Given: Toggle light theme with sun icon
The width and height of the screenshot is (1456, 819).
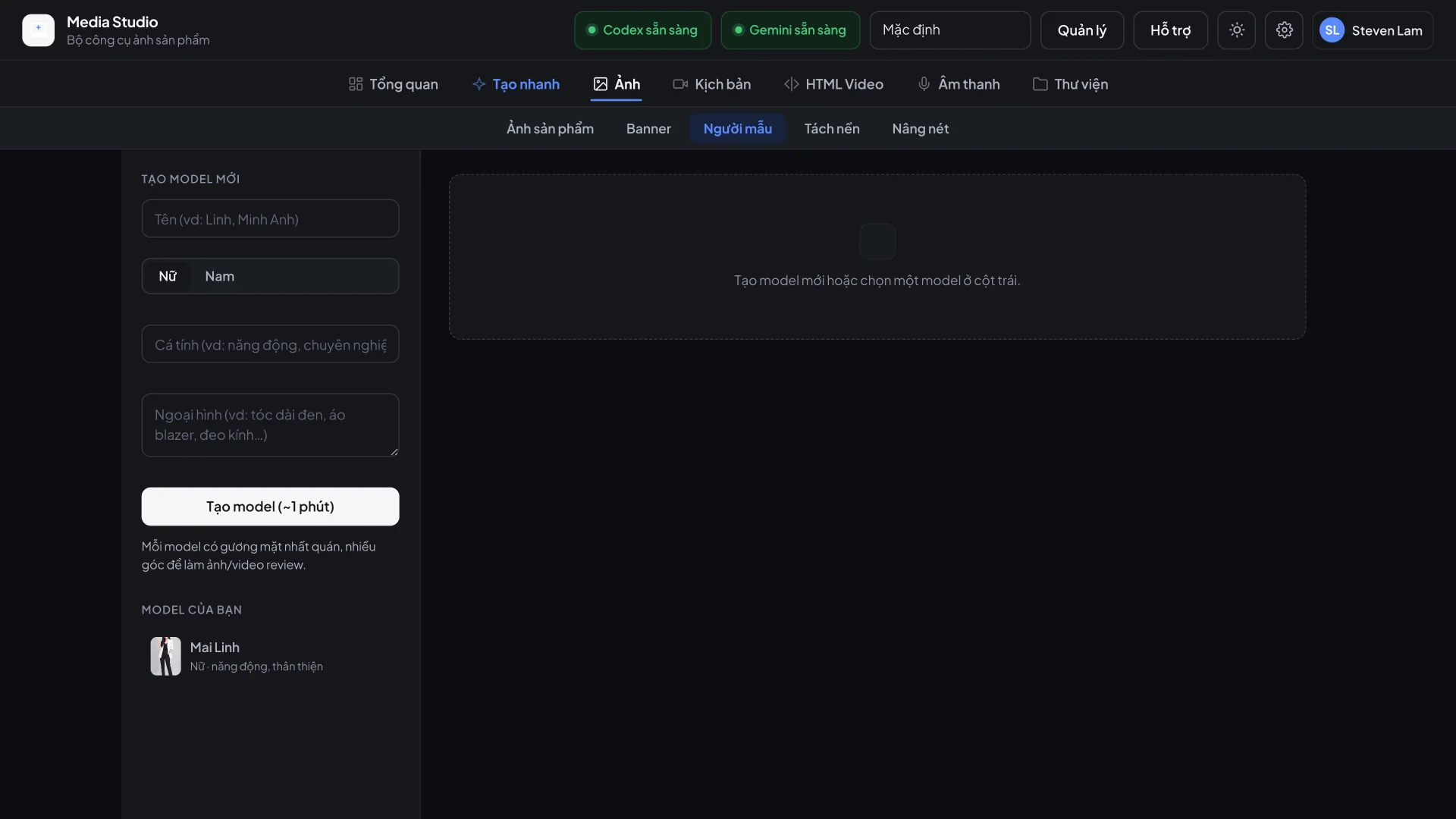Looking at the screenshot, I should click(x=1237, y=30).
